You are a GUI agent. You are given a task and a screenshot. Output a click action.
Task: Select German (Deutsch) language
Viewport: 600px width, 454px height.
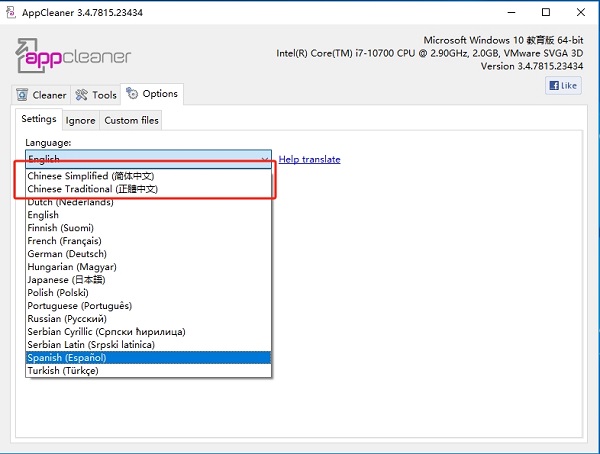(149, 254)
